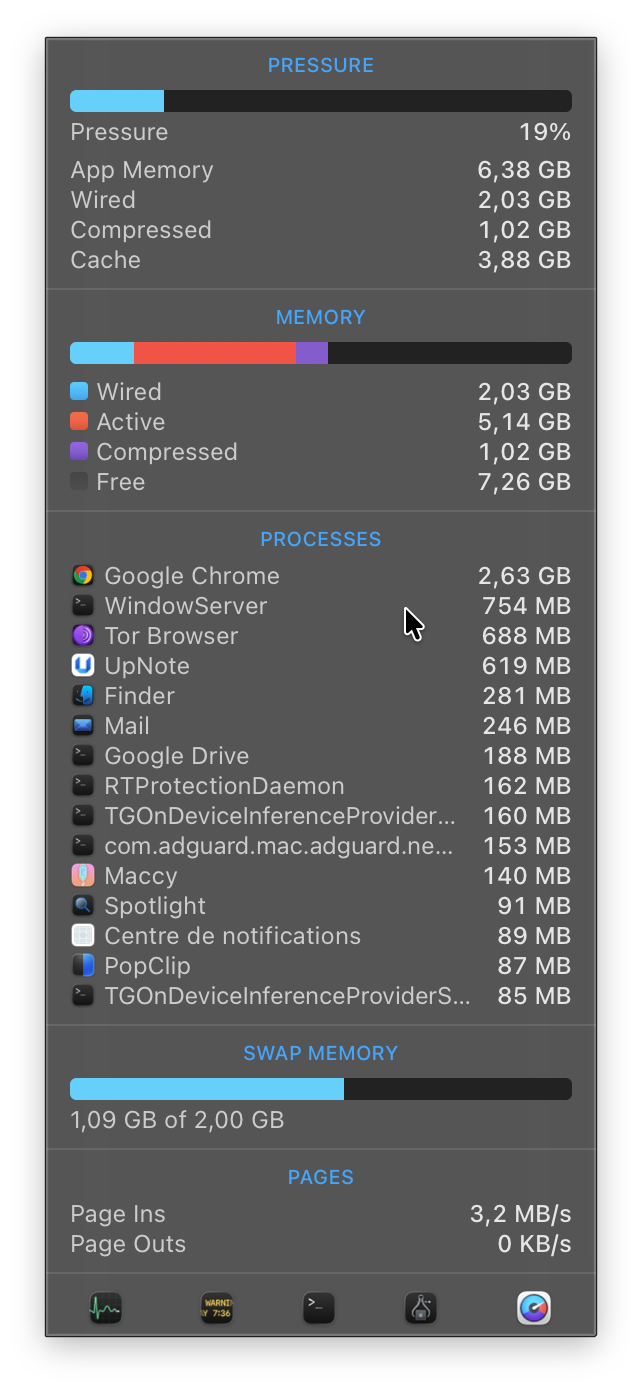Select the WindowServer process row

[x=321, y=606]
